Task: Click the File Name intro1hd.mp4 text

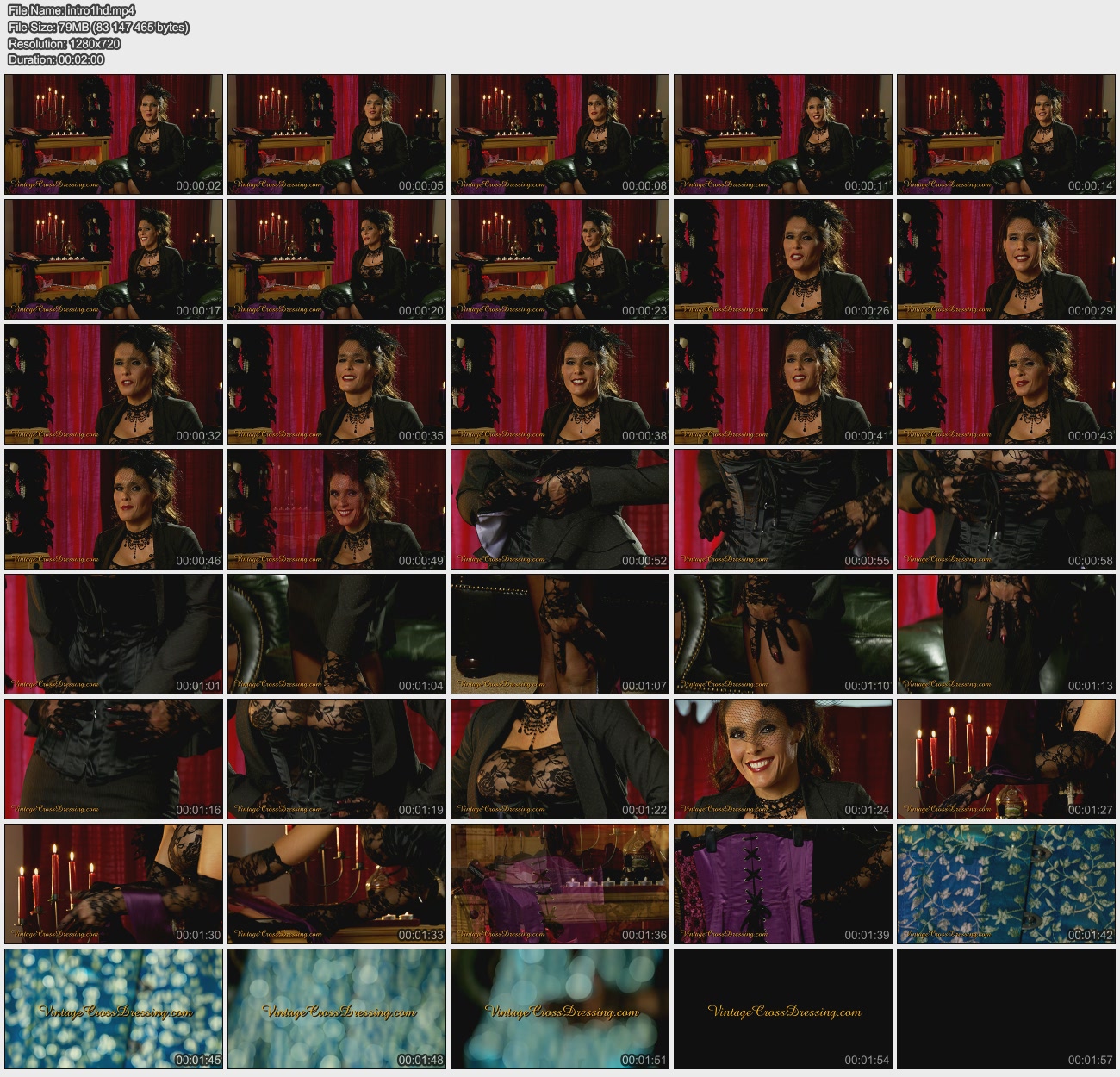Action: tap(72, 11)
